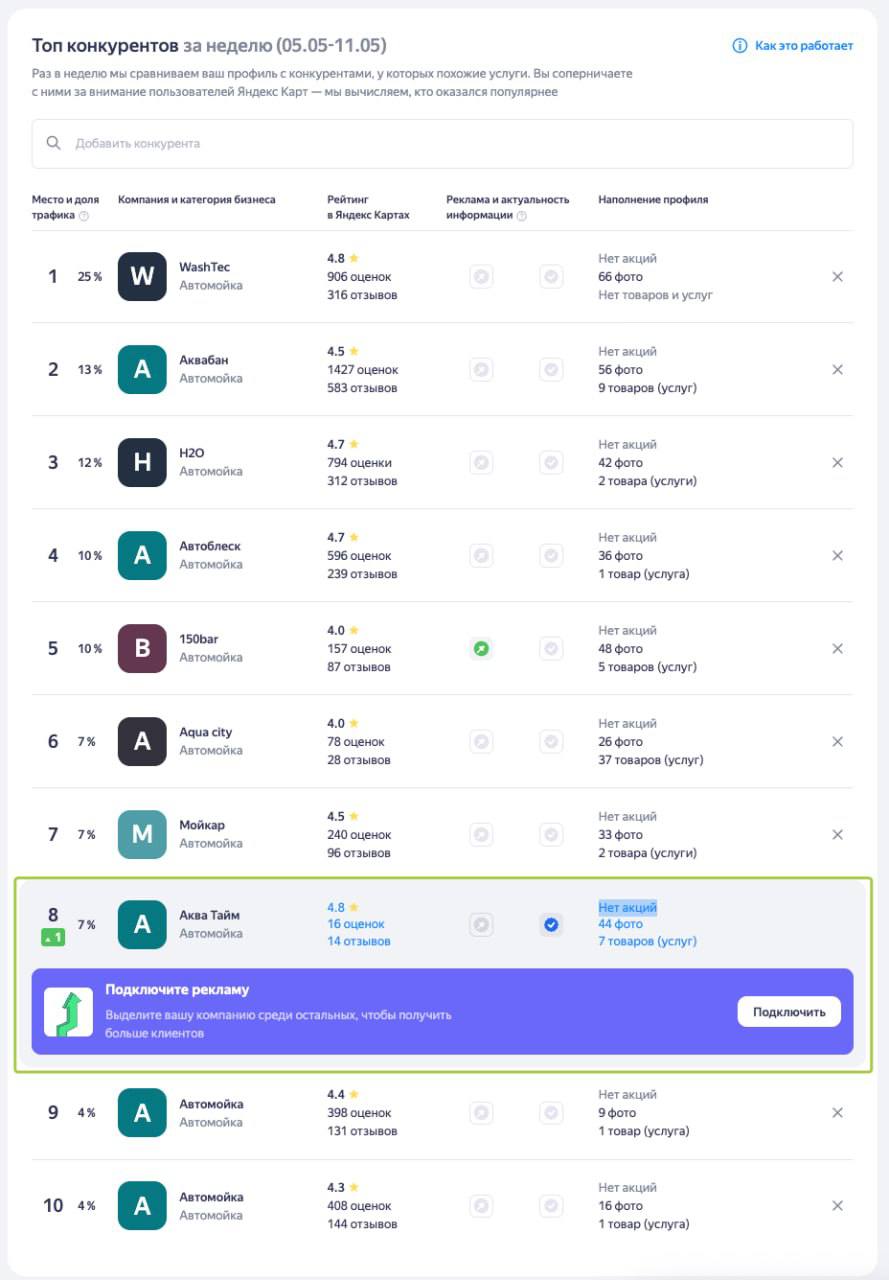Remove Мойкар from the competitors list

pos(838,835)
